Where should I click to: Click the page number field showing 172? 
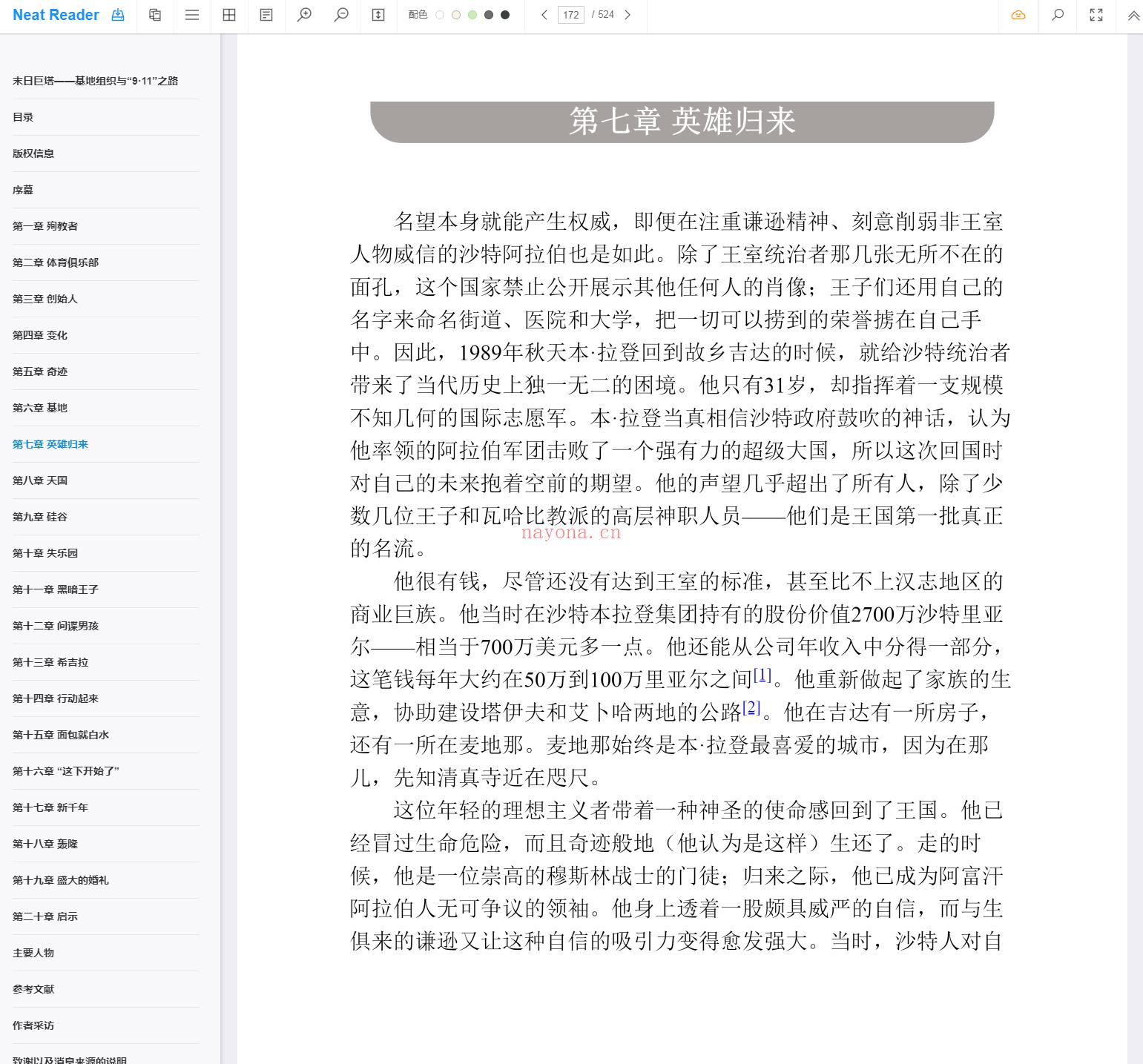pos(571,15)
